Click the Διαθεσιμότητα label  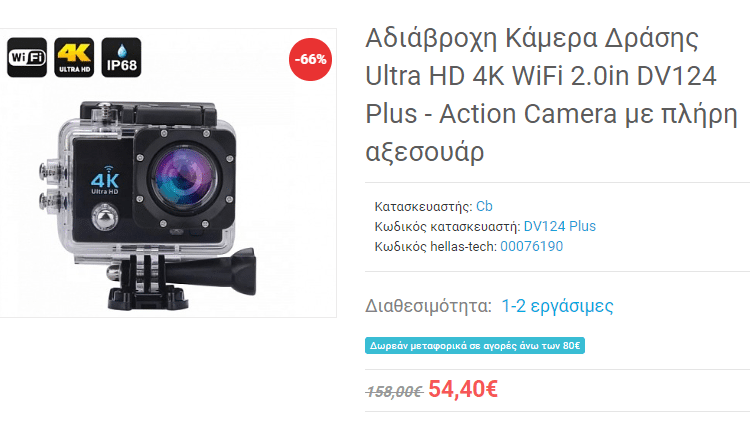click(429, 306)
